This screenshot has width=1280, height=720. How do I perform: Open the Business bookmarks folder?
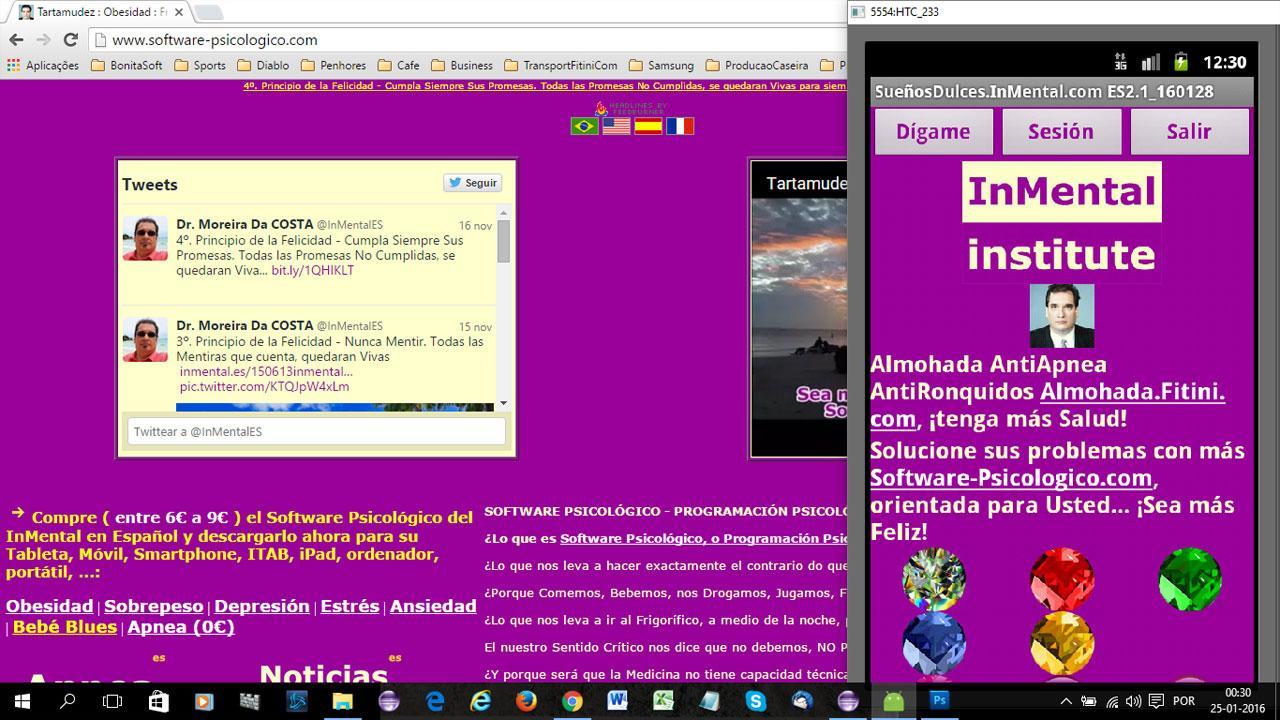click(x=462, y=65)
